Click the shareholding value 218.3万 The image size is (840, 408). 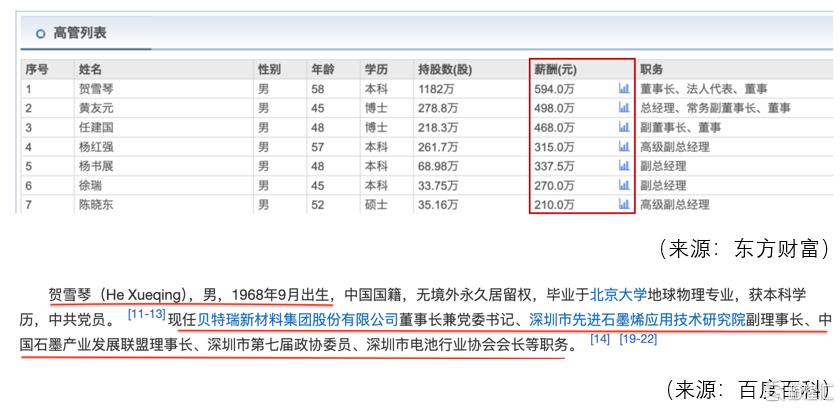(x=438, y=127)
